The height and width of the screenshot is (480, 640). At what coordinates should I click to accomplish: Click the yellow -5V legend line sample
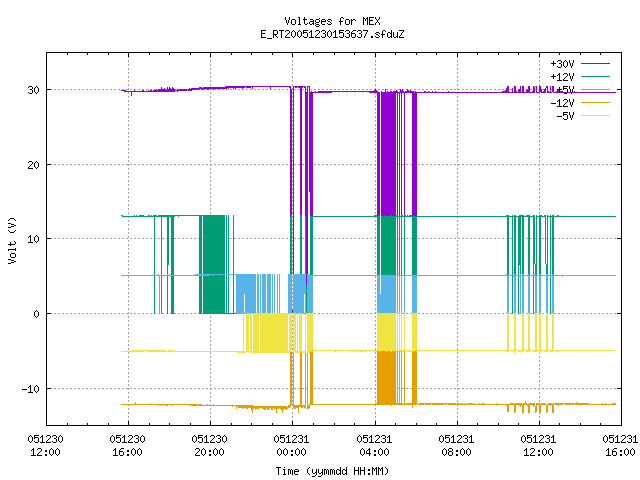pos(596,116)
